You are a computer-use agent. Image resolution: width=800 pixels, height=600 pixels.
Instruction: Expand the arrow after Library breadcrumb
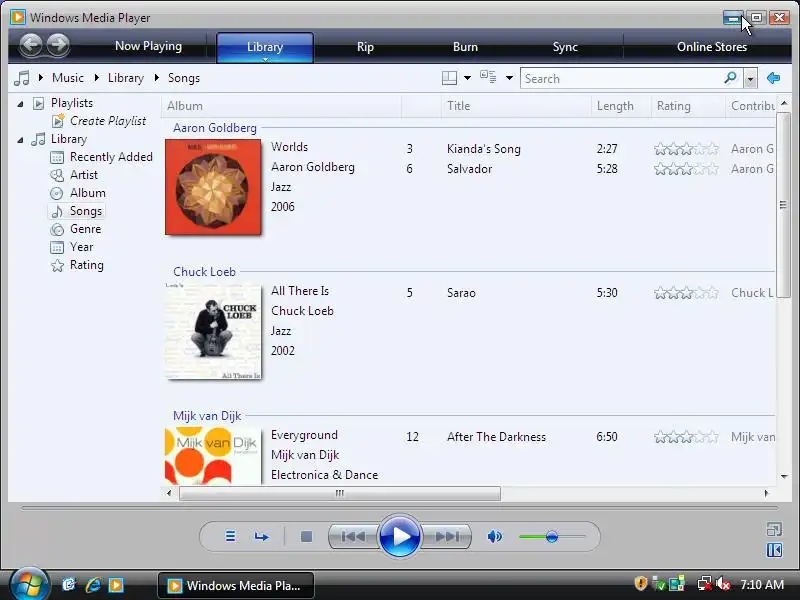click(157, 78)
